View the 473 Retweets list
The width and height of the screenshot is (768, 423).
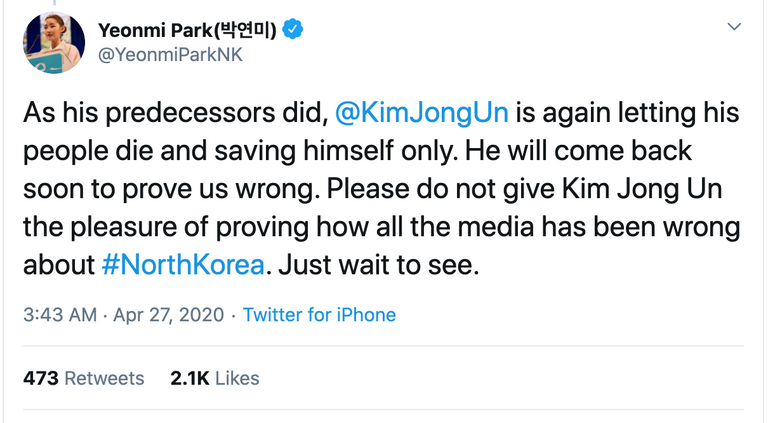pos(83,378)
